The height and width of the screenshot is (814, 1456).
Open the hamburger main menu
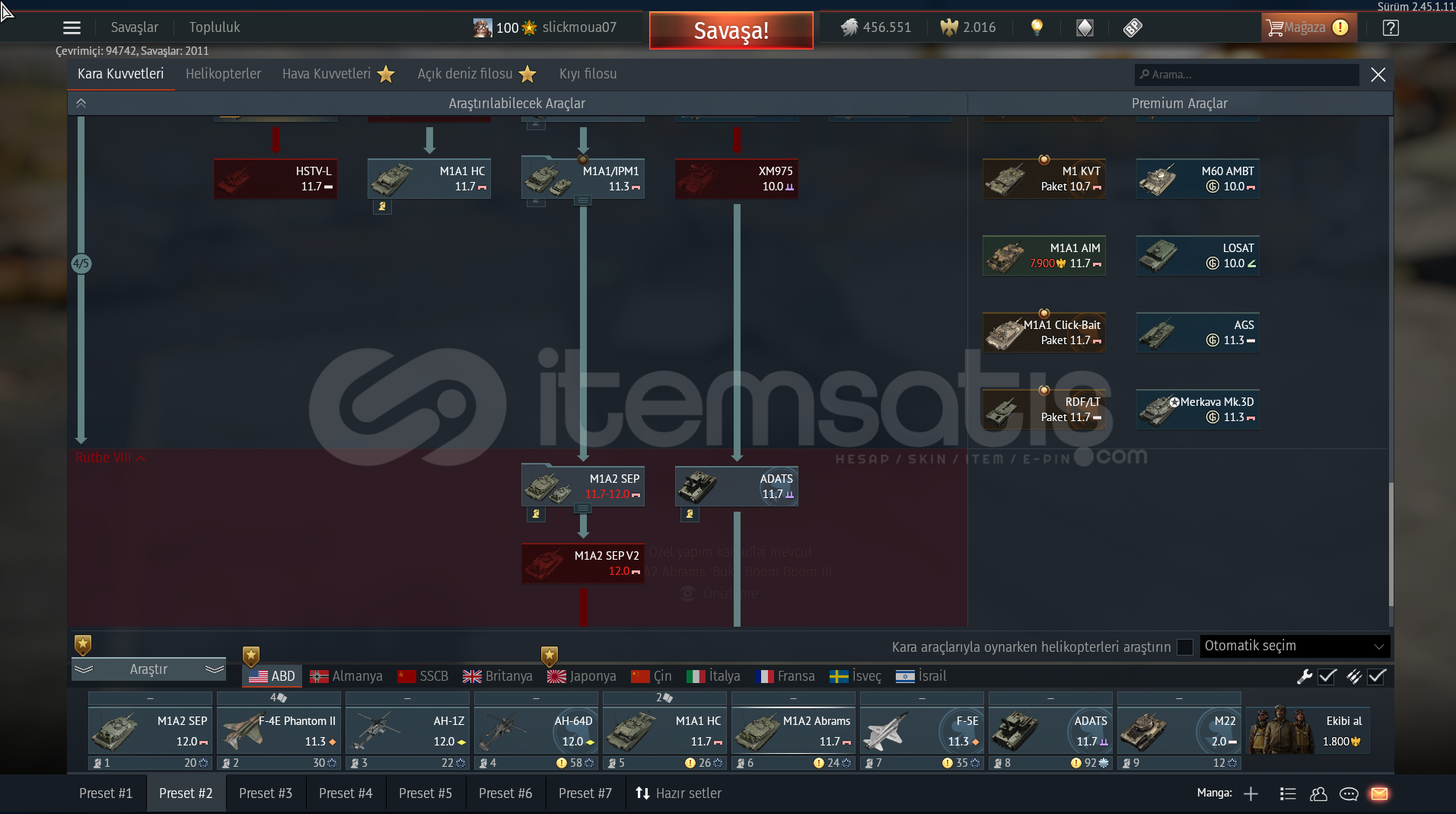(72, 28)
